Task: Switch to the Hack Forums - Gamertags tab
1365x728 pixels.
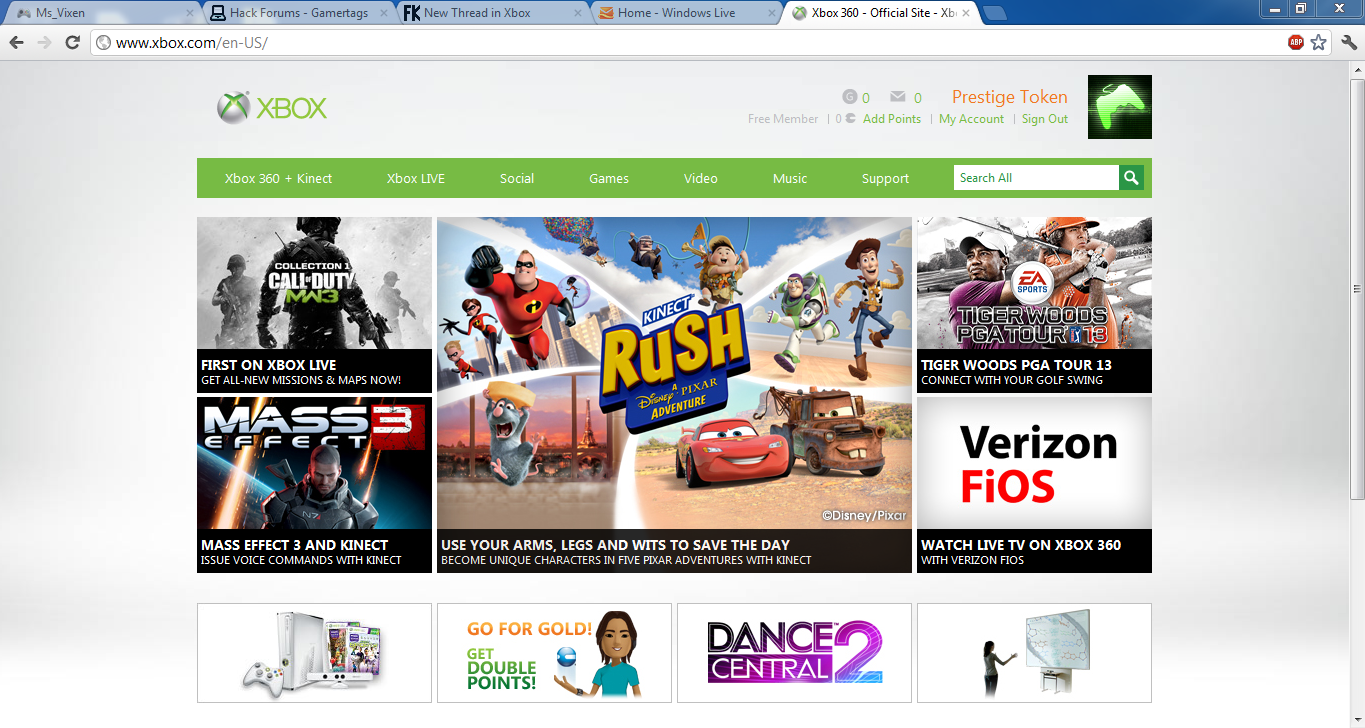Action: 298,13
